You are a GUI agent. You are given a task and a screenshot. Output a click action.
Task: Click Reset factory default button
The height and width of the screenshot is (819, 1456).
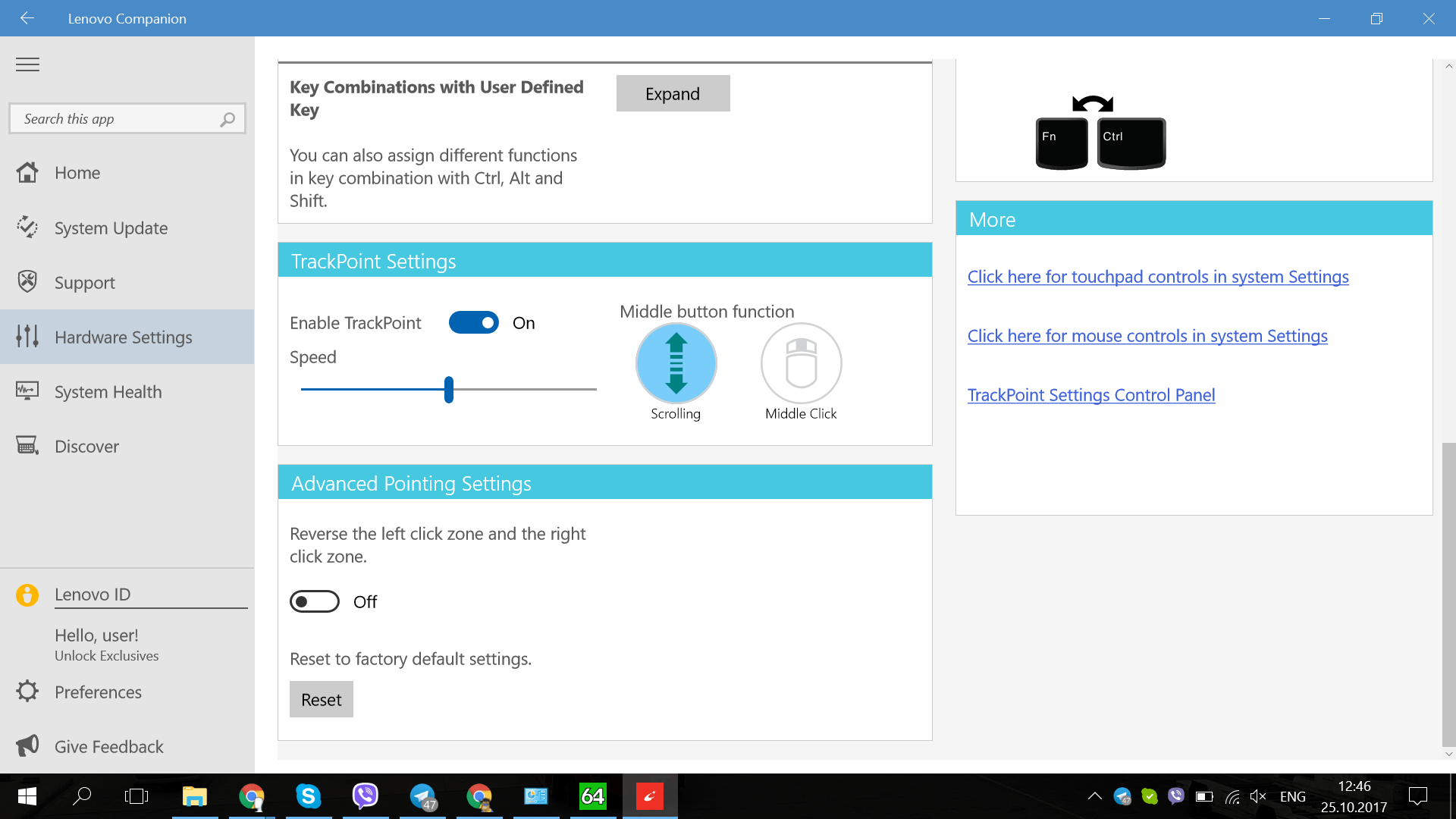coord(322,700)
